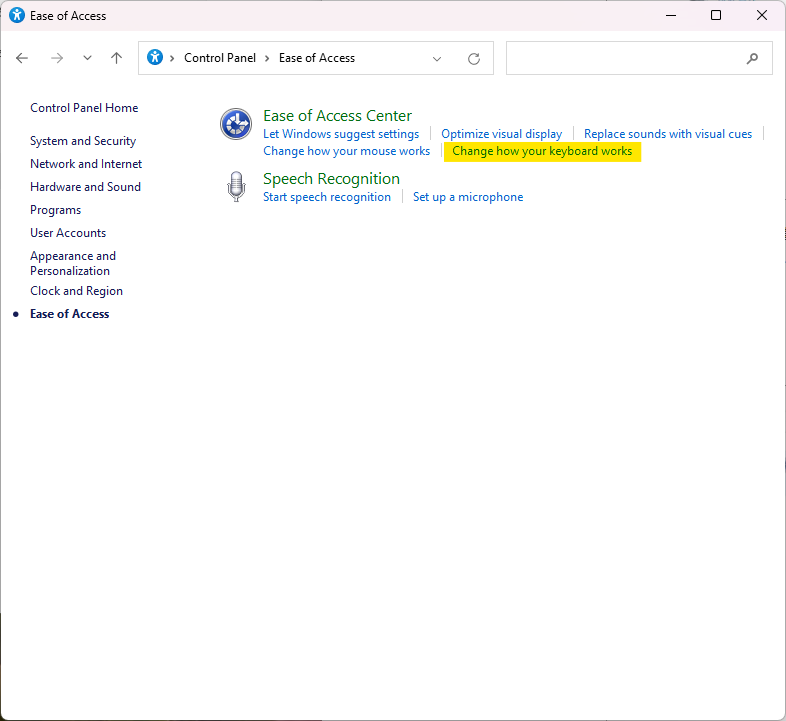Open Hardware and Sound category
The image size is (786, 721).
85,187
